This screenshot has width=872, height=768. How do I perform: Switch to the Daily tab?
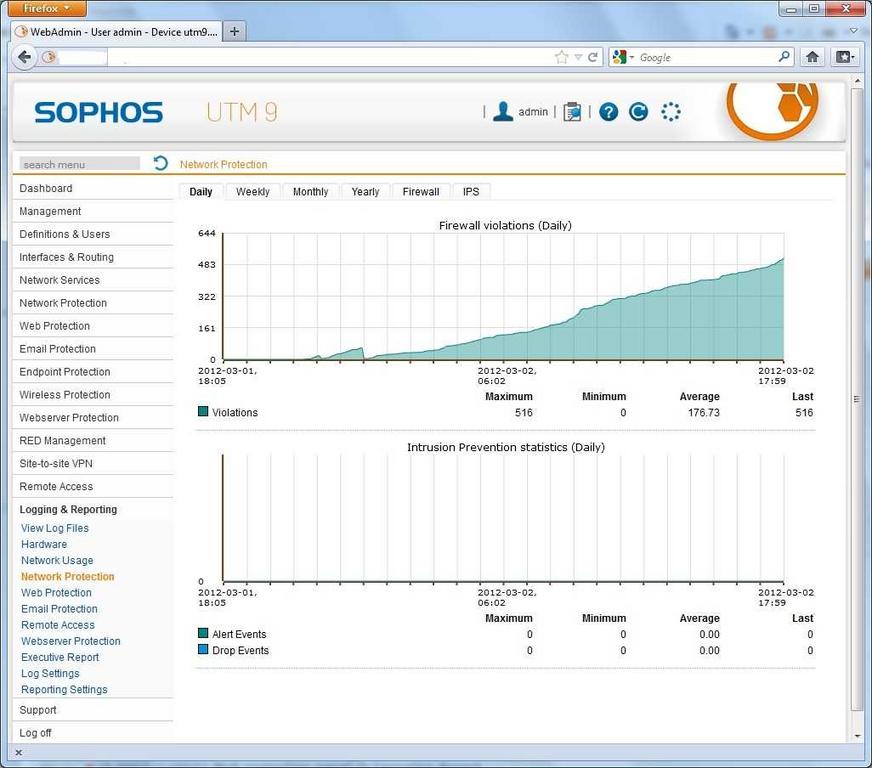point(201,191)
